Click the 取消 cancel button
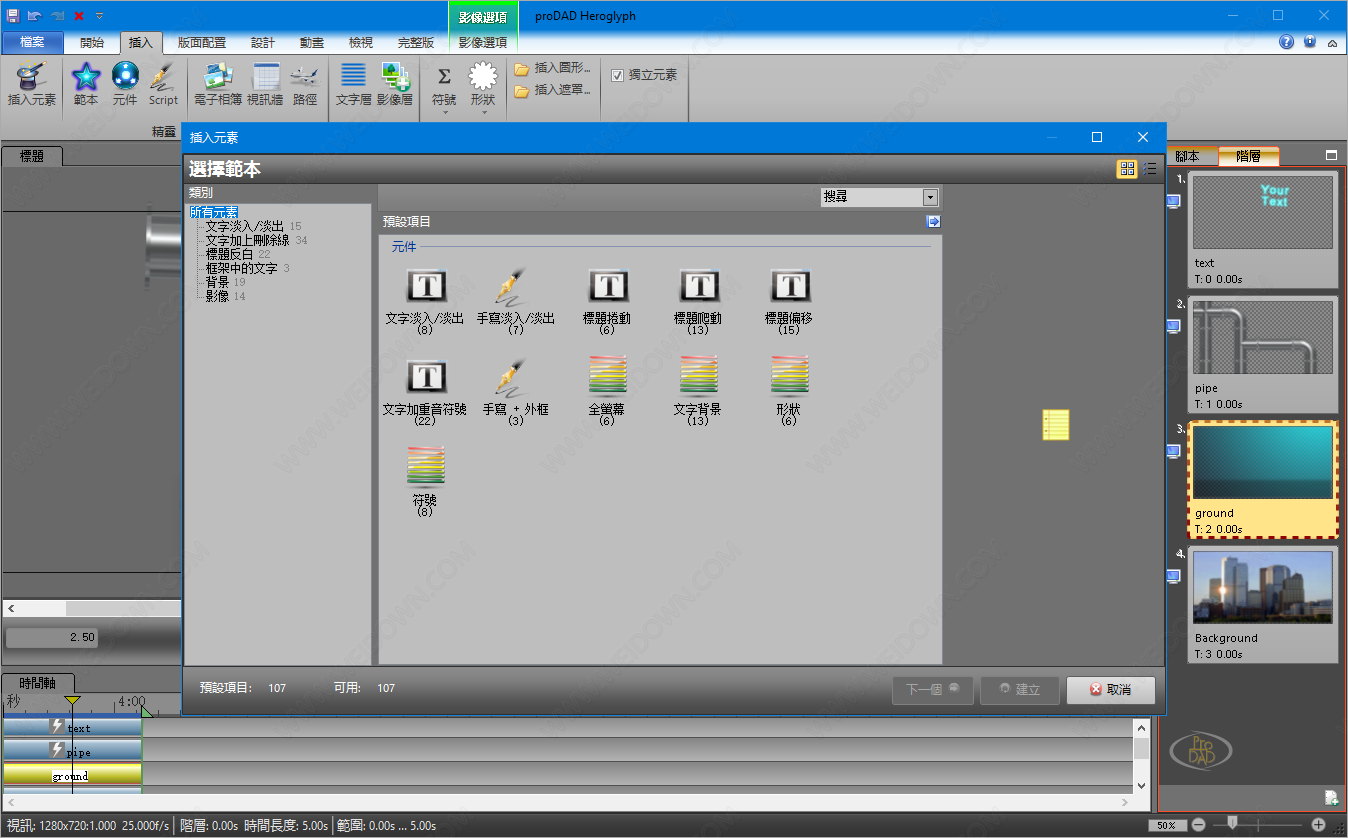This screenshot has height=838, width=1348. click(x=1111, y=690)
